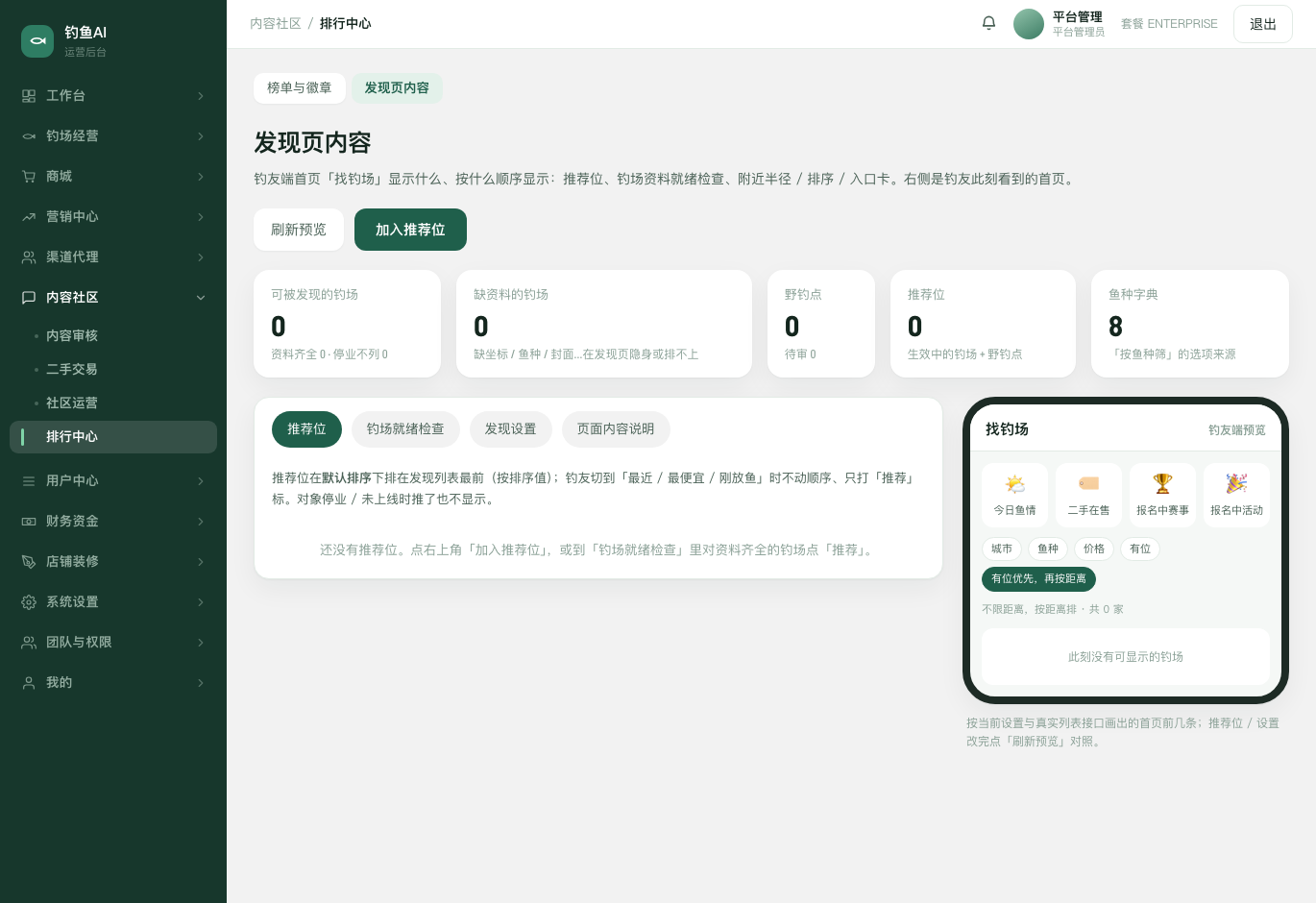Click the 店铺装修 pen icon

coord(29,562)
